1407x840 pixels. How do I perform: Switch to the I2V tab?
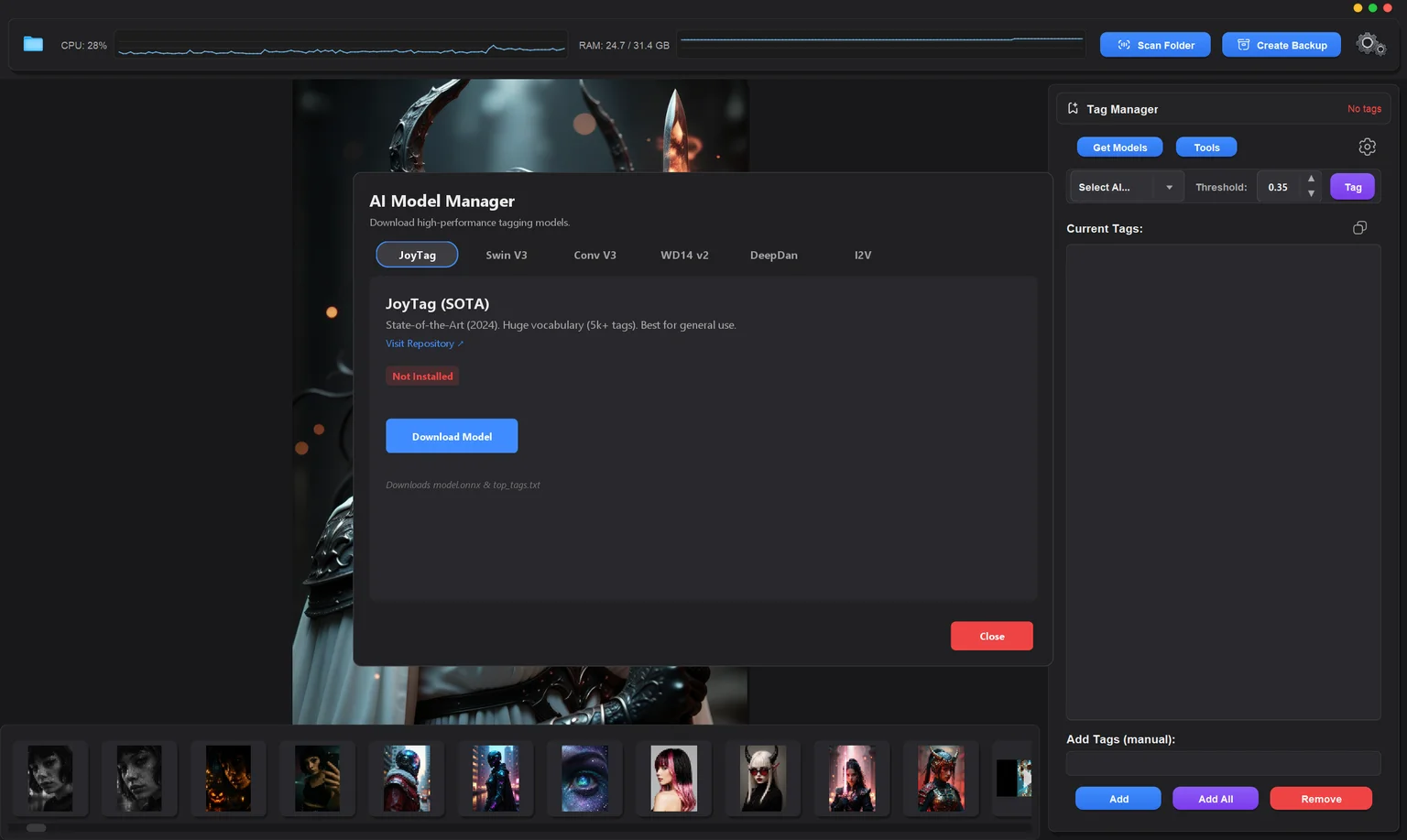(x=862, y=255)
